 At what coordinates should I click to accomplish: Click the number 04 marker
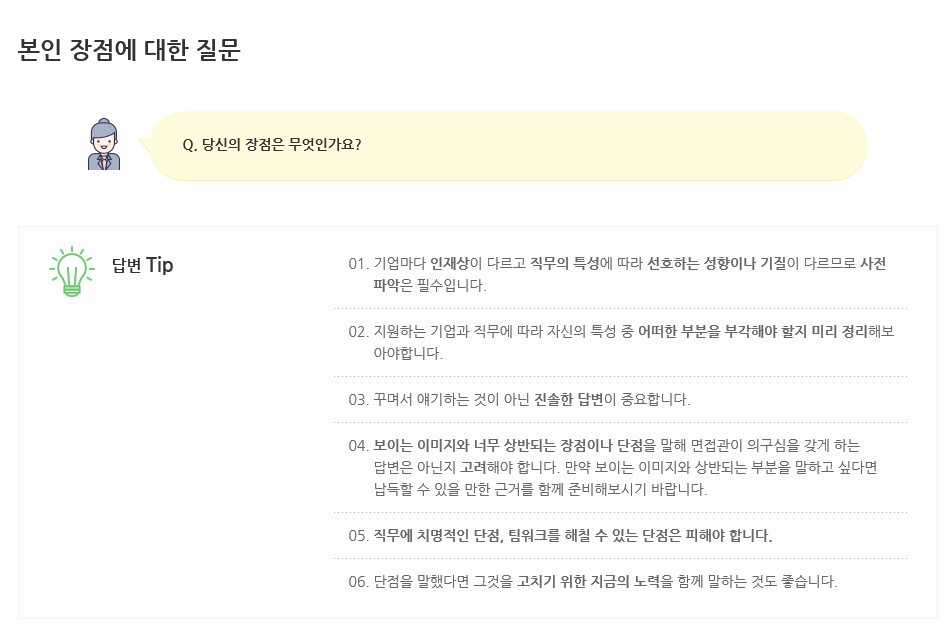358,446
